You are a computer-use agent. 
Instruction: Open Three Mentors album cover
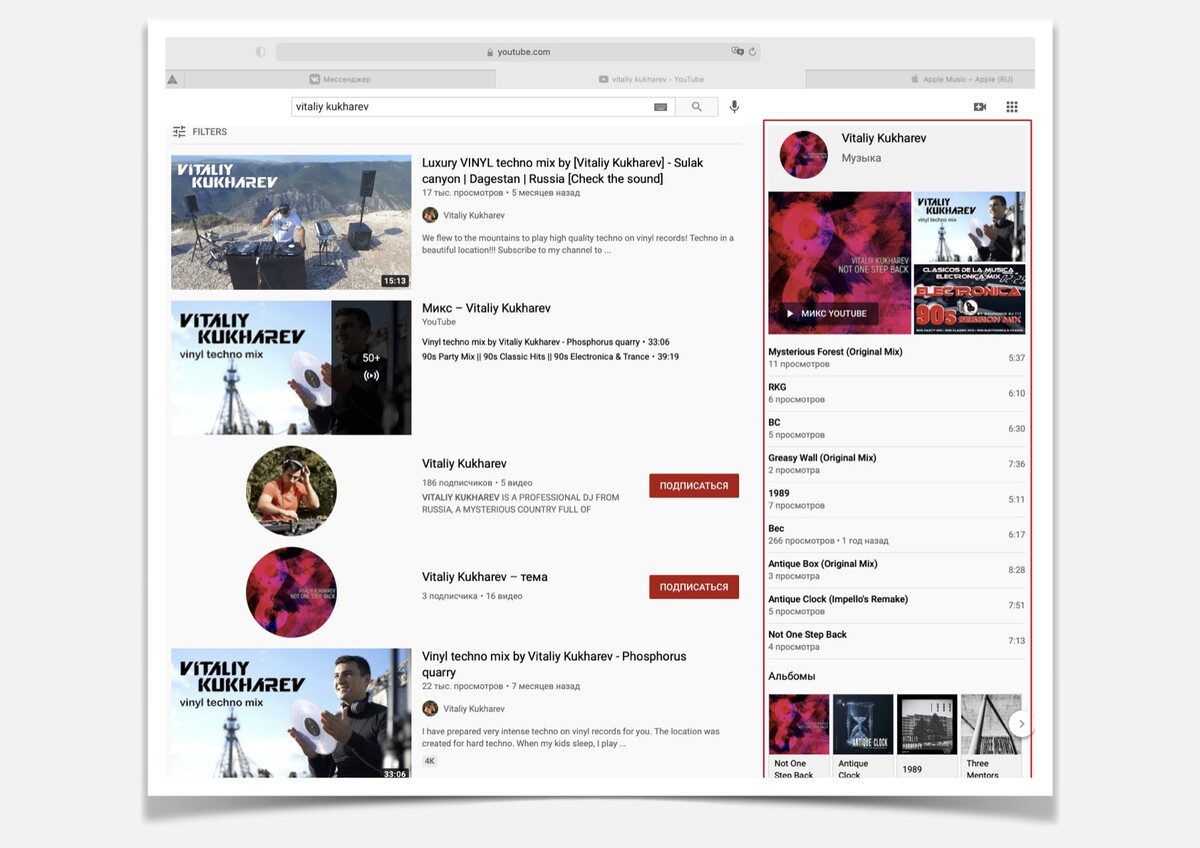coord(991,724)
